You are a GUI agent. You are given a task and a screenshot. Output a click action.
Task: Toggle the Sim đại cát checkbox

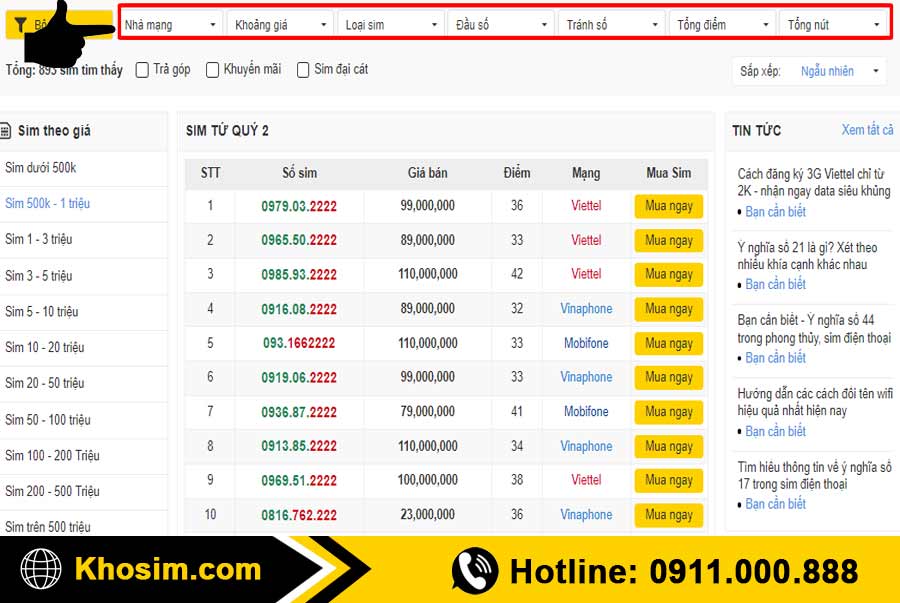(x=303, y=70)
